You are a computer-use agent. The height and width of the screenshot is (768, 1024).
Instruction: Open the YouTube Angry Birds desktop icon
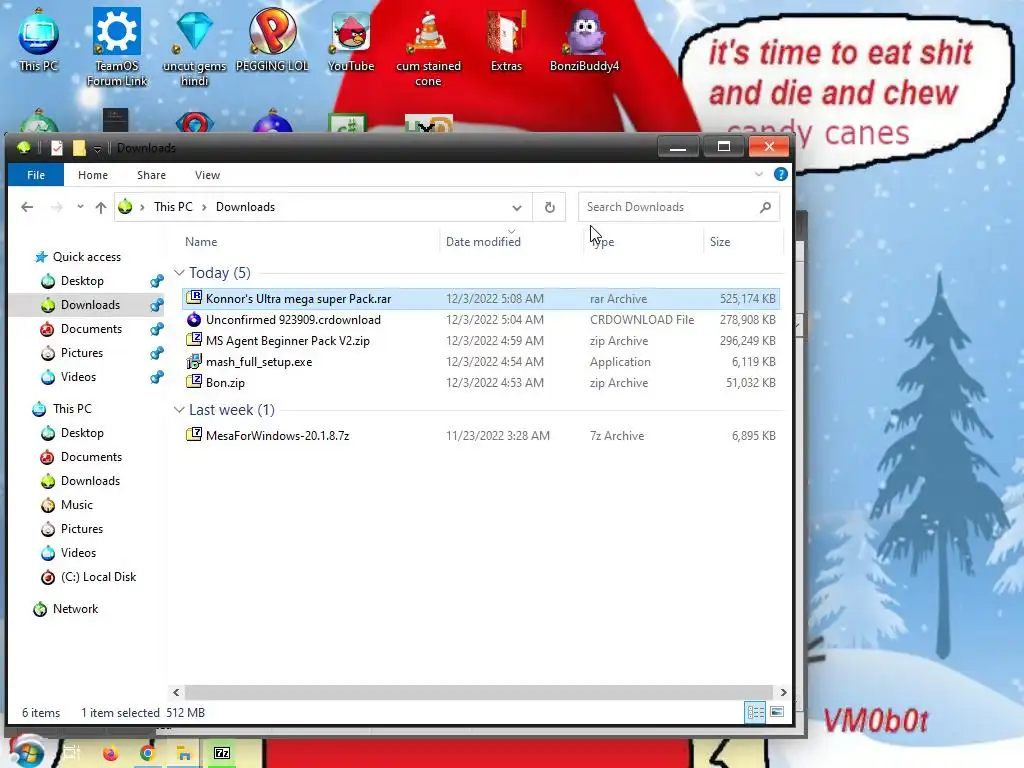351,40
